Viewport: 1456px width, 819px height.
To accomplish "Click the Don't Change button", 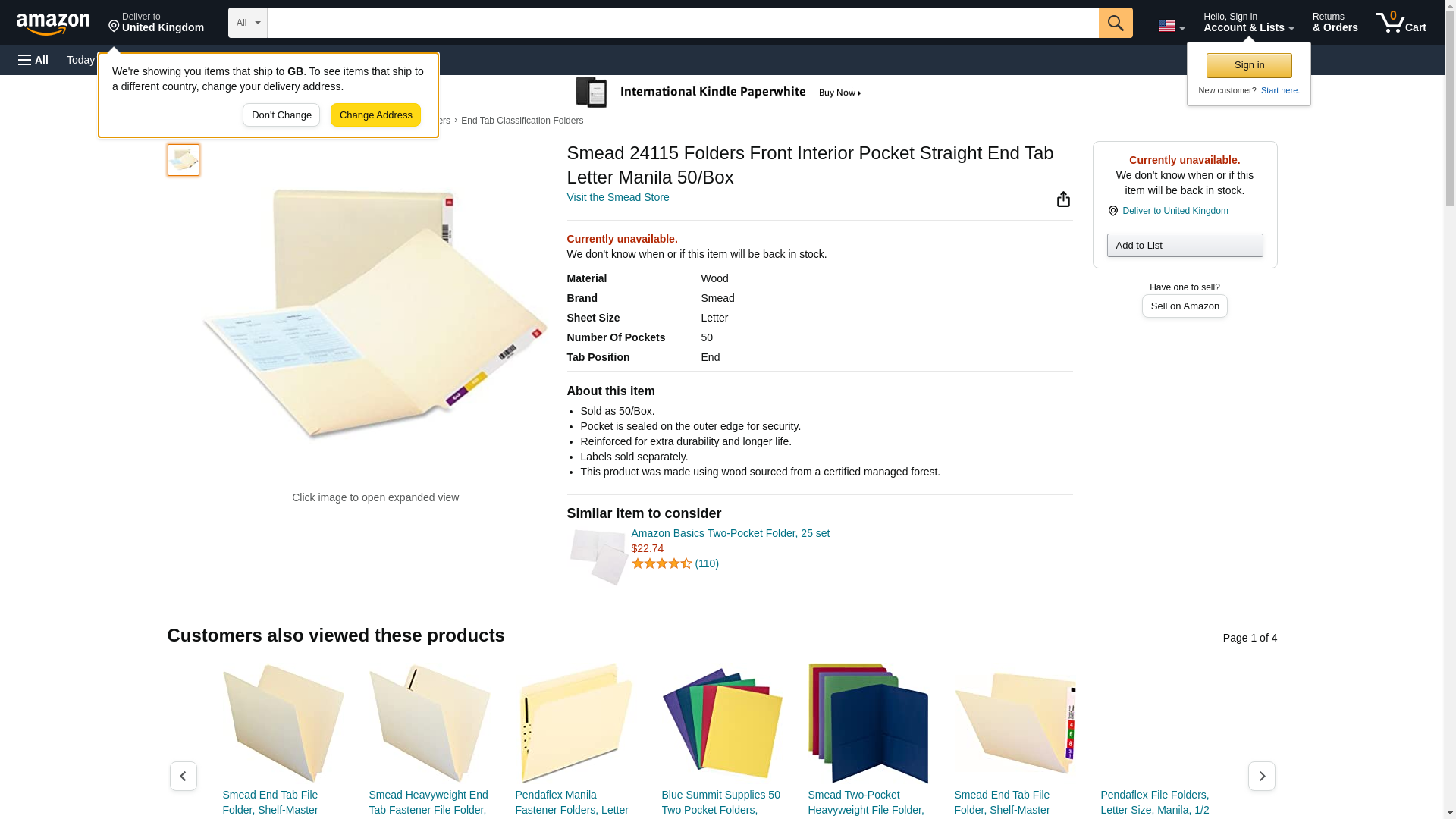I will click(281, 115).
